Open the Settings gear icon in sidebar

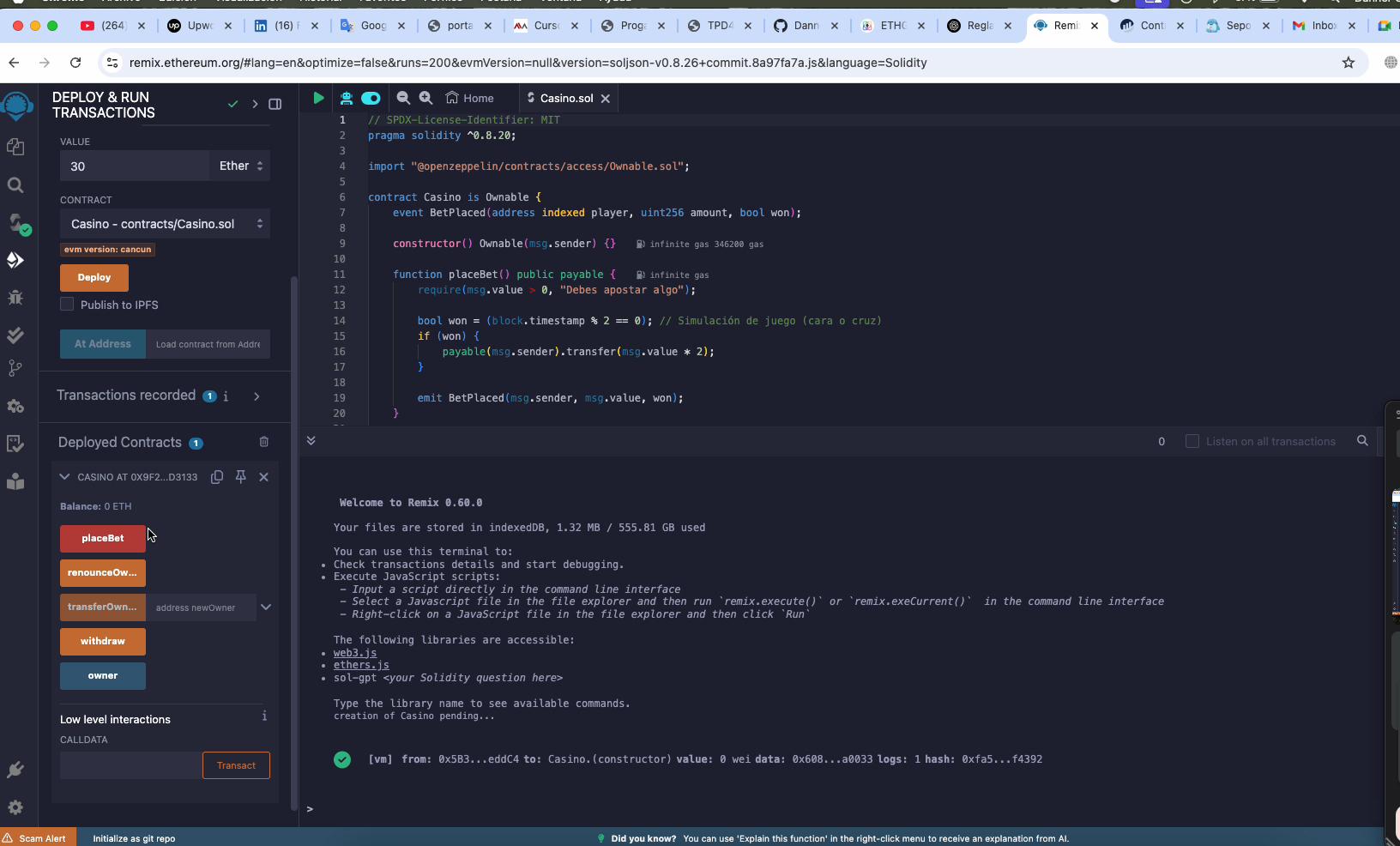pyautogui.click(x=15, y=807)
